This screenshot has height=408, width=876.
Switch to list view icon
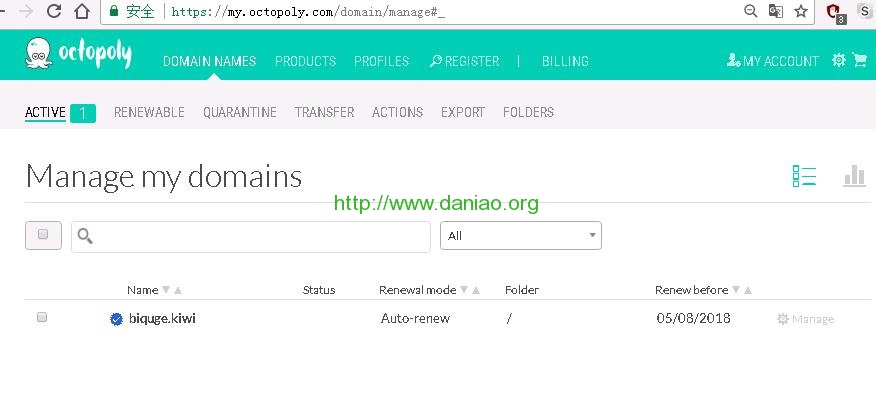click(804, 176)
